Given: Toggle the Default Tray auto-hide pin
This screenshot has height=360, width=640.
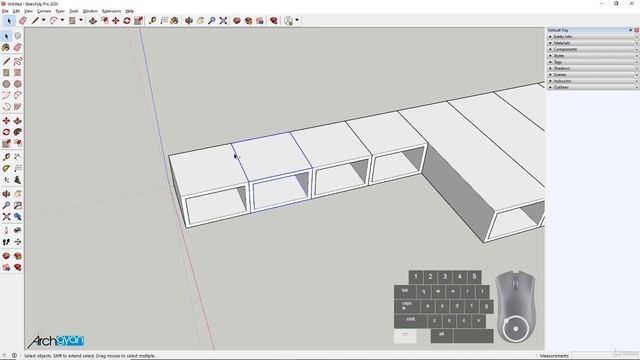Looking at the screenshot, I should (x=631, y=30).
